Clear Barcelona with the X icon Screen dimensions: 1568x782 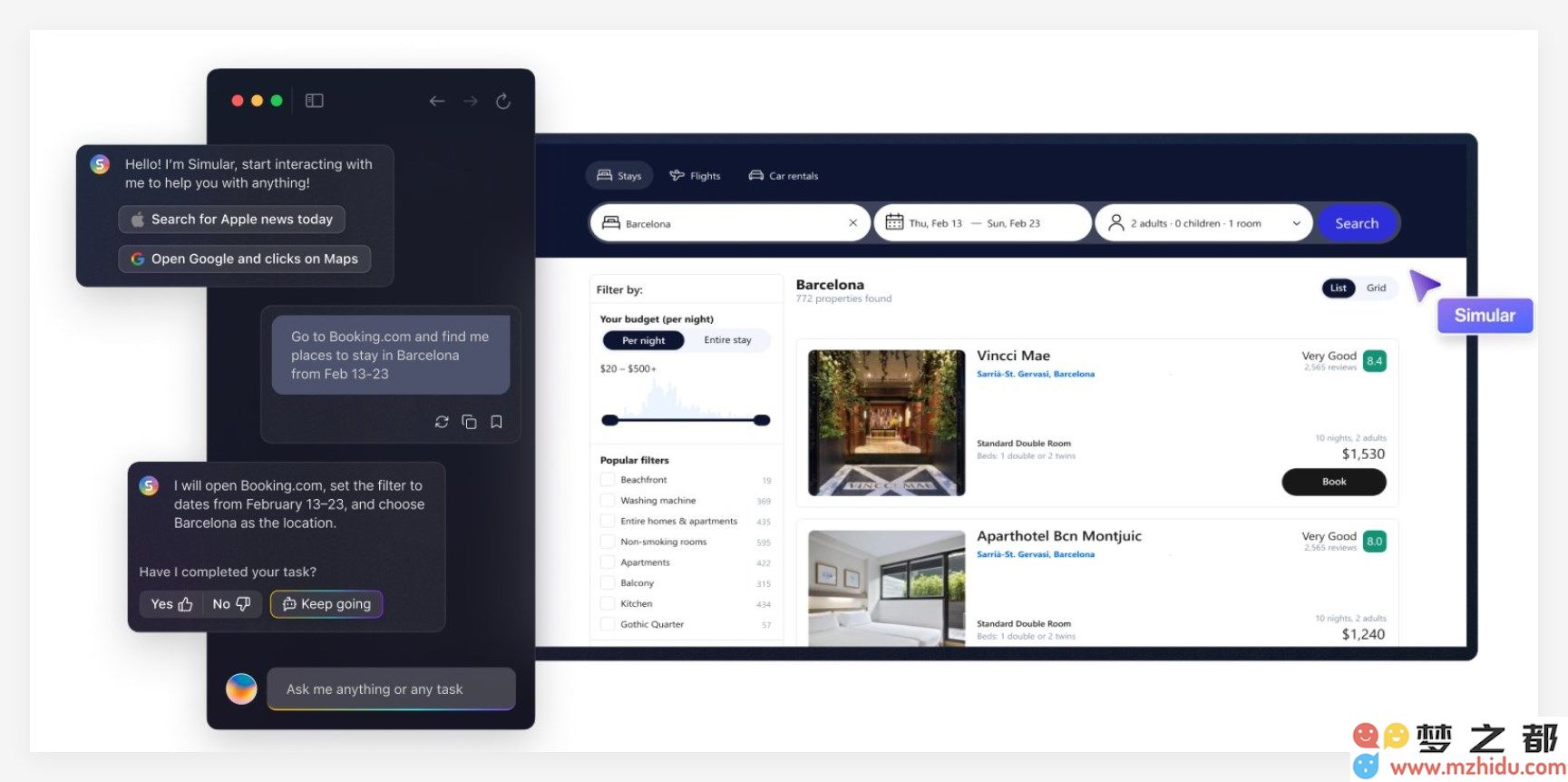(x=852, y=223)
